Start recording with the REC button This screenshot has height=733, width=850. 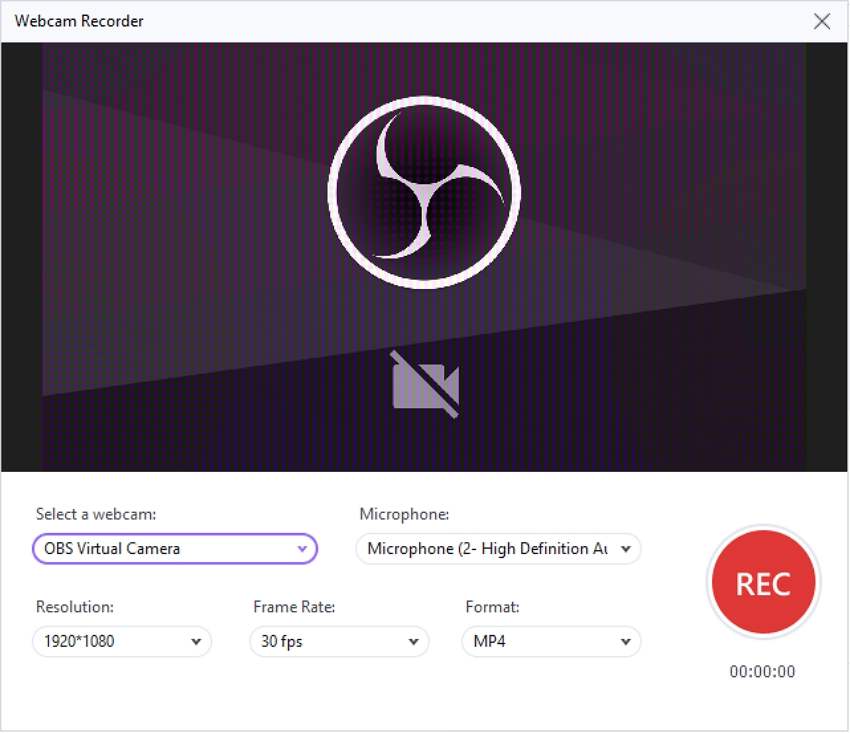[x=763, y=582]
